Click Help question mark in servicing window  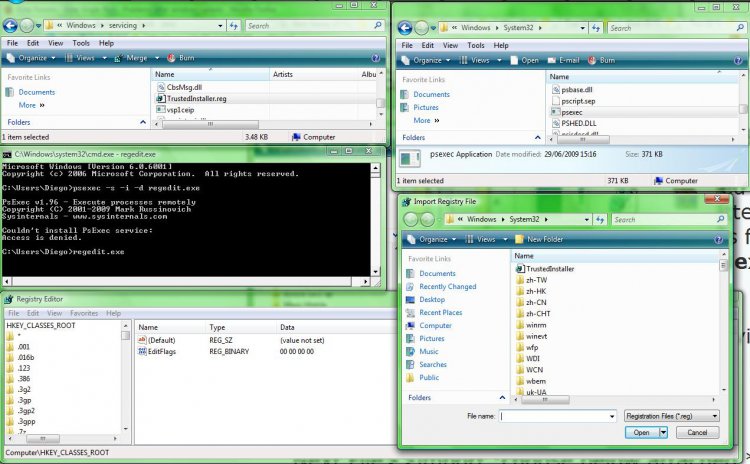point(376,58)
